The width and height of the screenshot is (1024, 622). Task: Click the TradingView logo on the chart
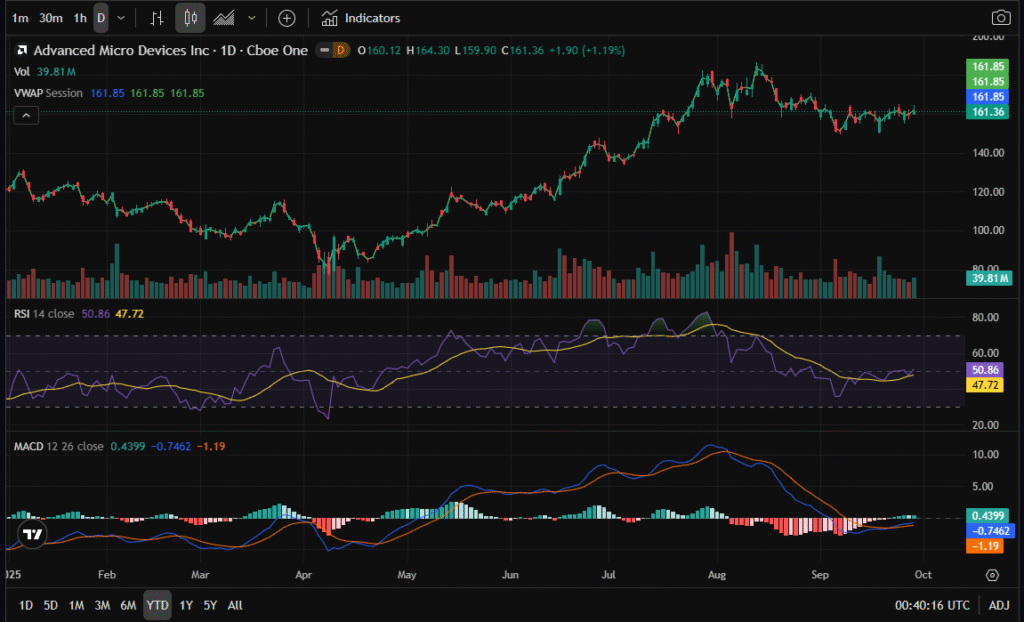(32, 534)
